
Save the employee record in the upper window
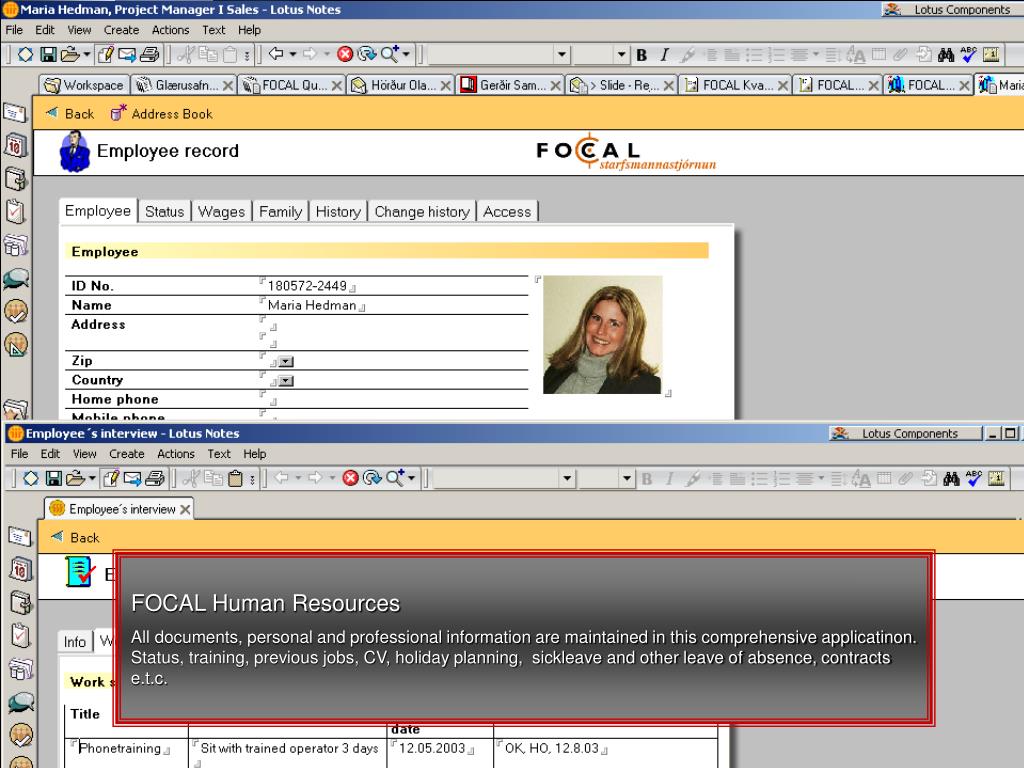click(48, 54)
